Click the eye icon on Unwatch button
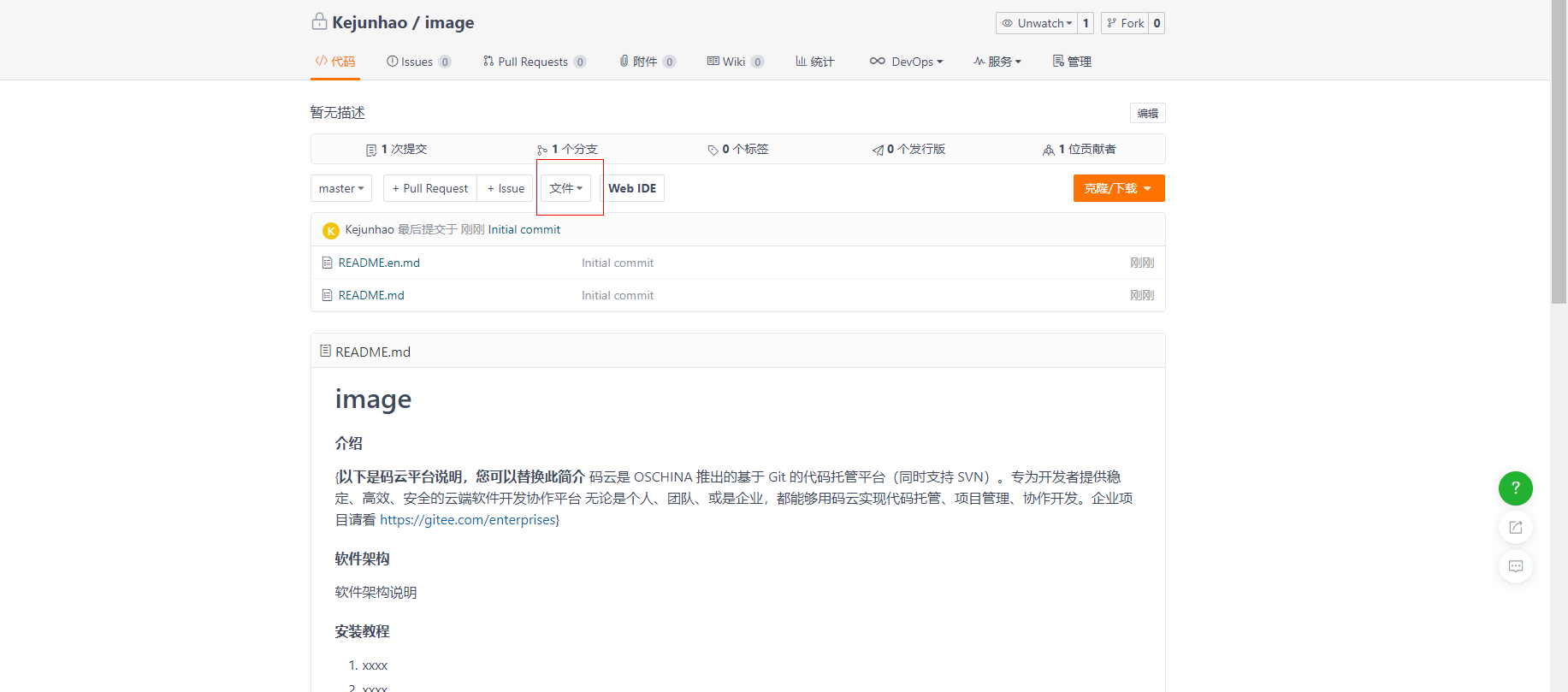Viewport: 1568px width, 692px height. (1008, 23)
